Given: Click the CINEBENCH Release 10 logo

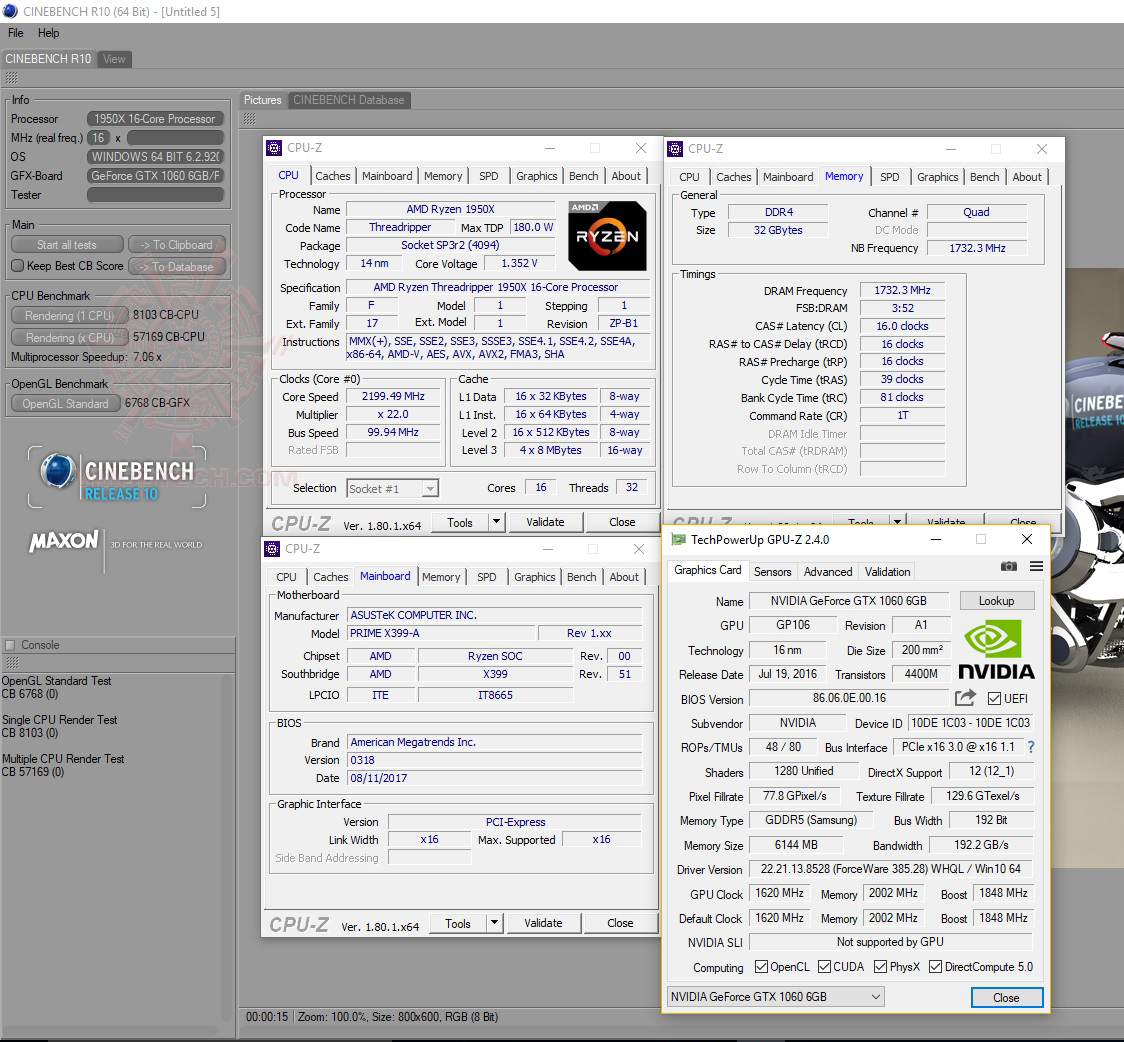Looking at the screenshot, I should click(117, 477).
